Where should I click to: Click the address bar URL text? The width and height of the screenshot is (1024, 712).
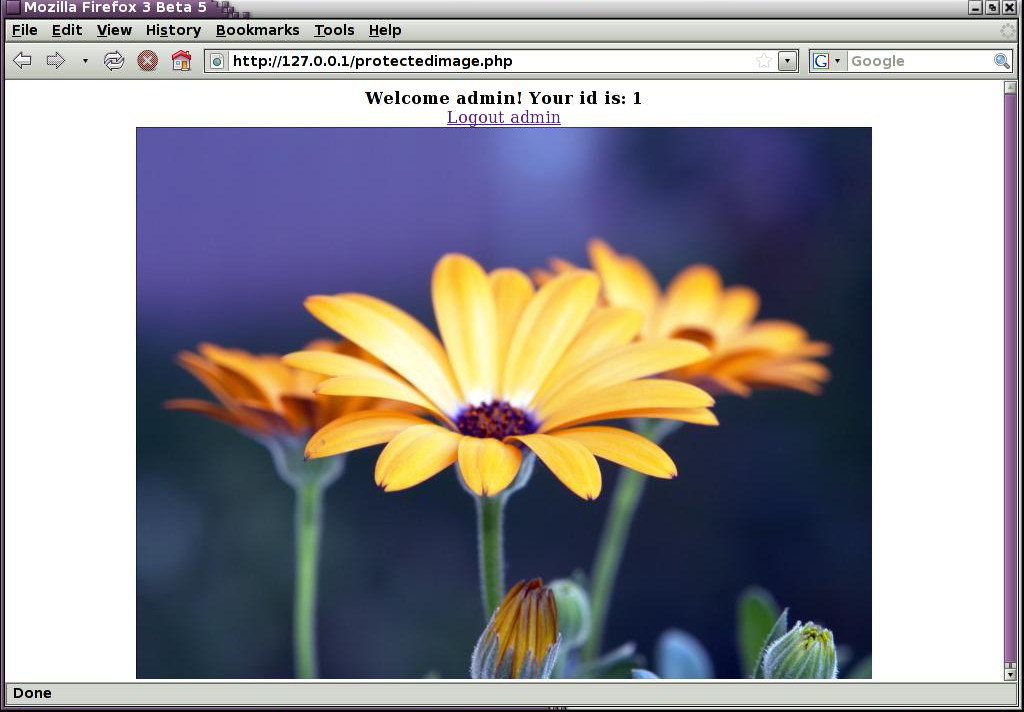tap(373, 61)
